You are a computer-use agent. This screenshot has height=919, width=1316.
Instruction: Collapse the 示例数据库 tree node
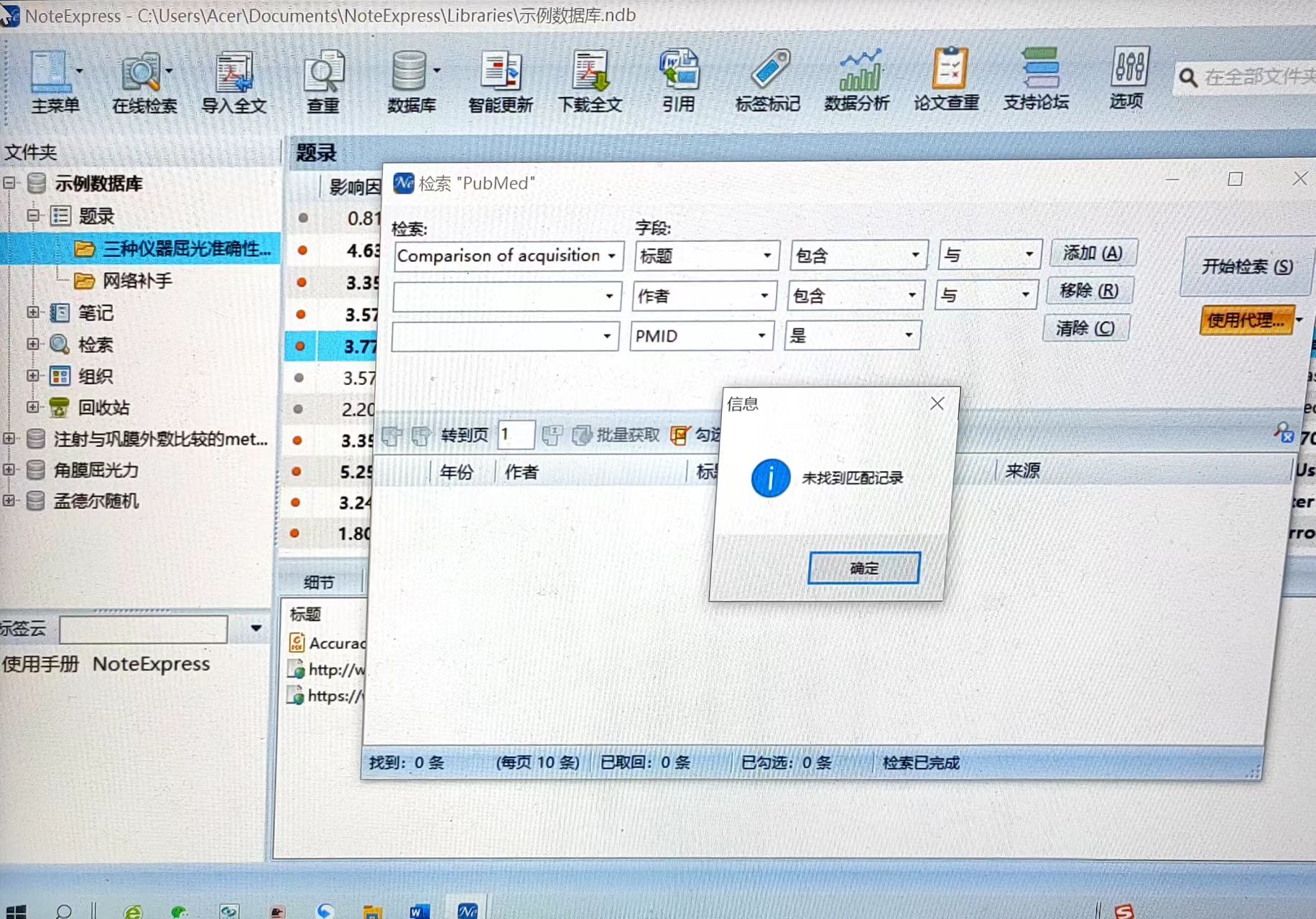pos(9,183)
